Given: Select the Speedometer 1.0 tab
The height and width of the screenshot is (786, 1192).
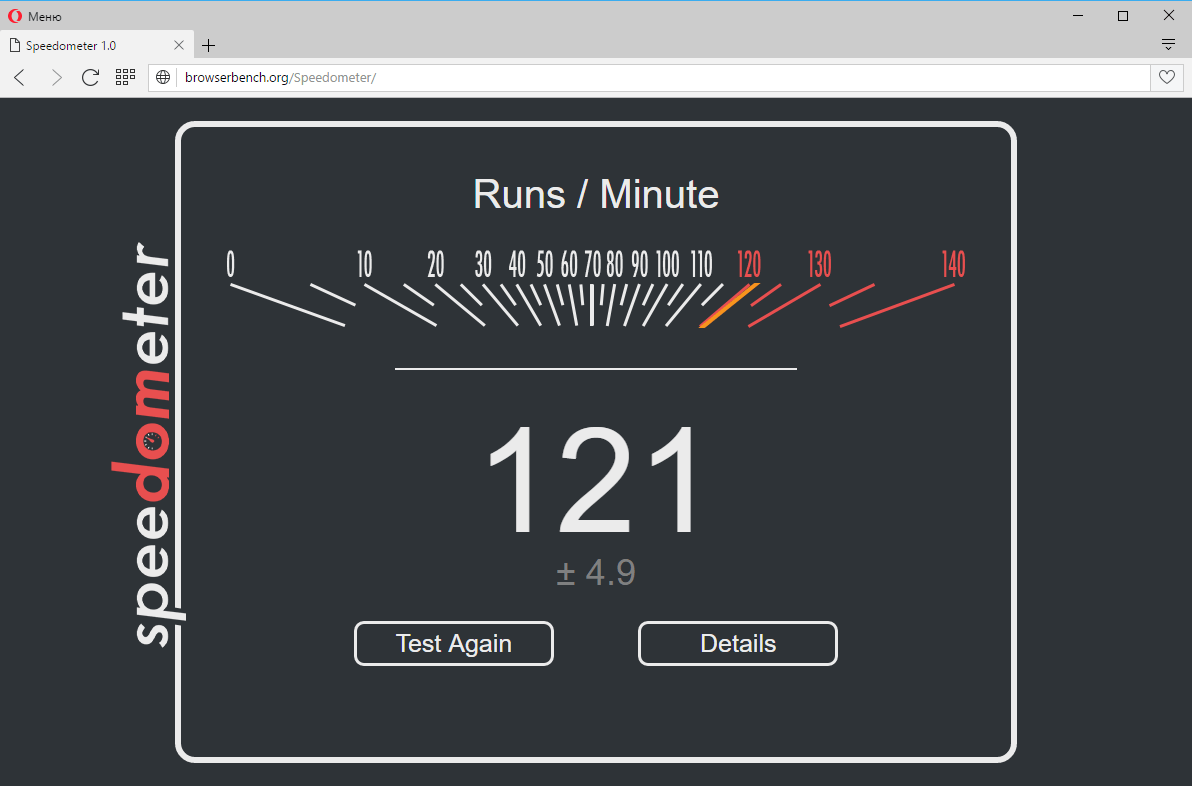Looking at the screenshot, I should 97,46.
